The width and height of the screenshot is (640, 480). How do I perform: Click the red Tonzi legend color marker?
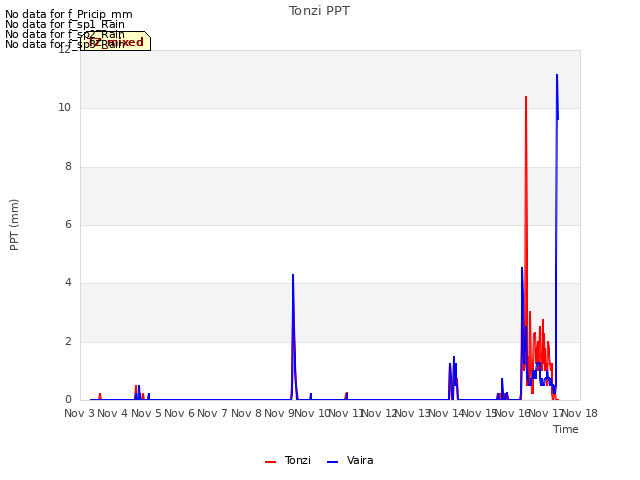[x=271, y=462]
